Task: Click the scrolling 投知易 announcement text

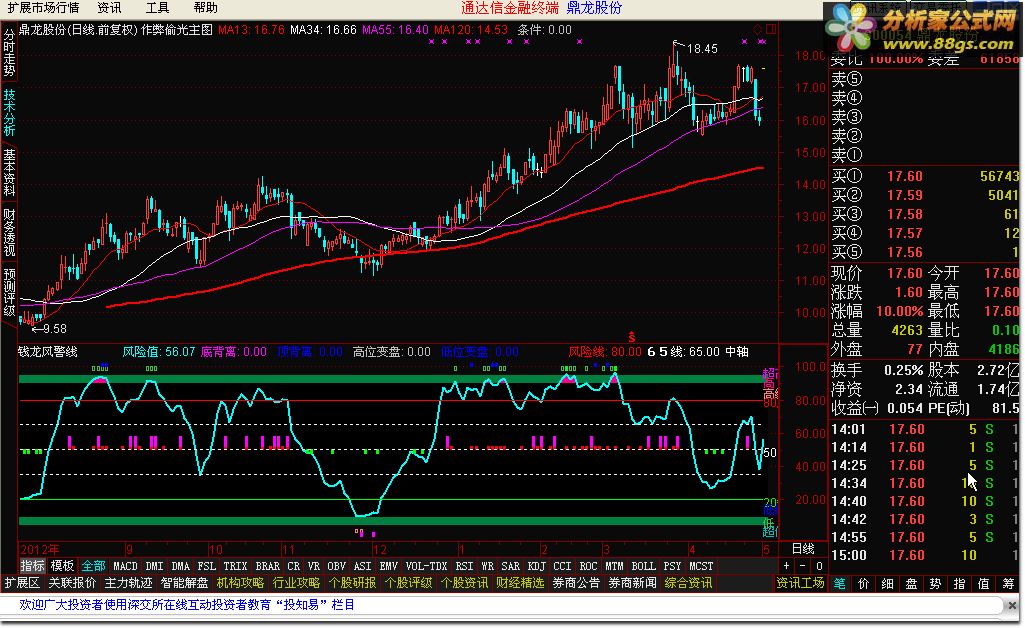Action: tap(187, 605)
